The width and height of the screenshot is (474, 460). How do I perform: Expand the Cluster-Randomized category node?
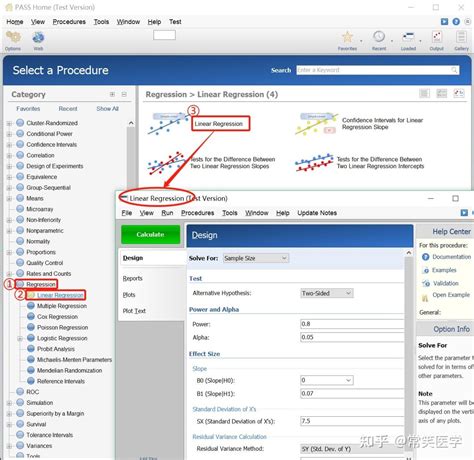click(x=9, y=123)
